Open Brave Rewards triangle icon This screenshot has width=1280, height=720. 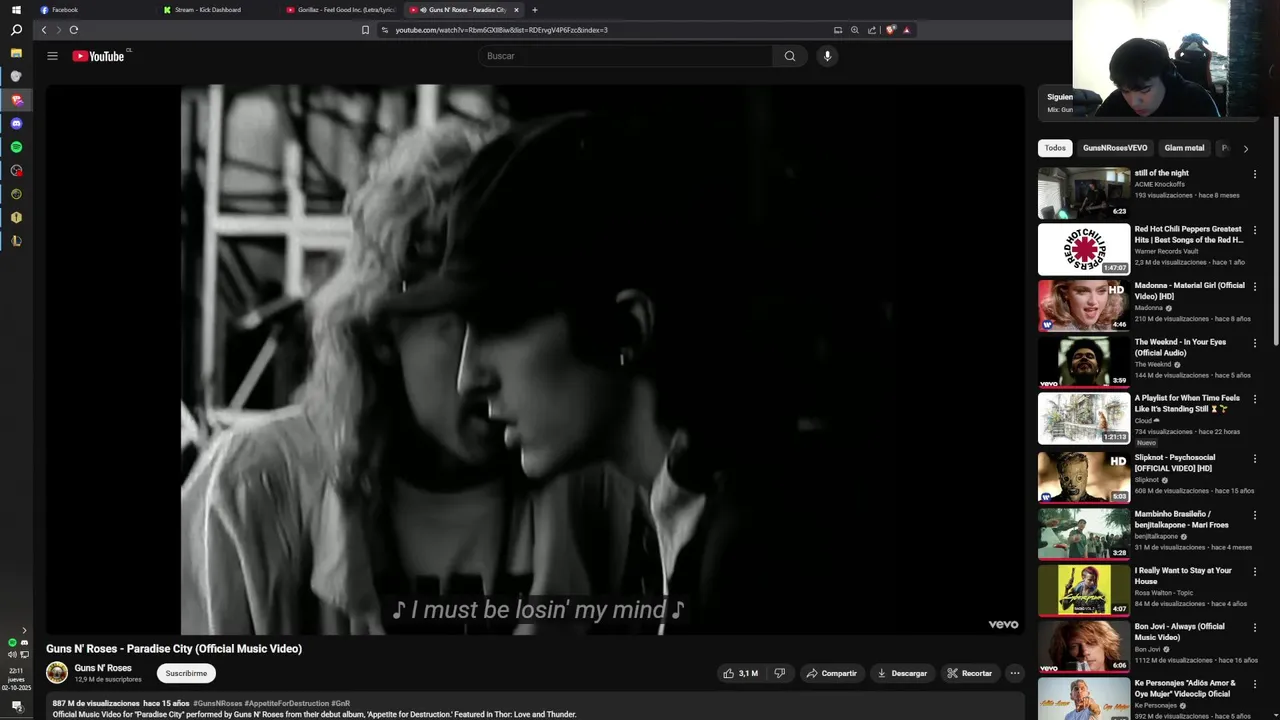pyautogui.click(x=907, y=30)
